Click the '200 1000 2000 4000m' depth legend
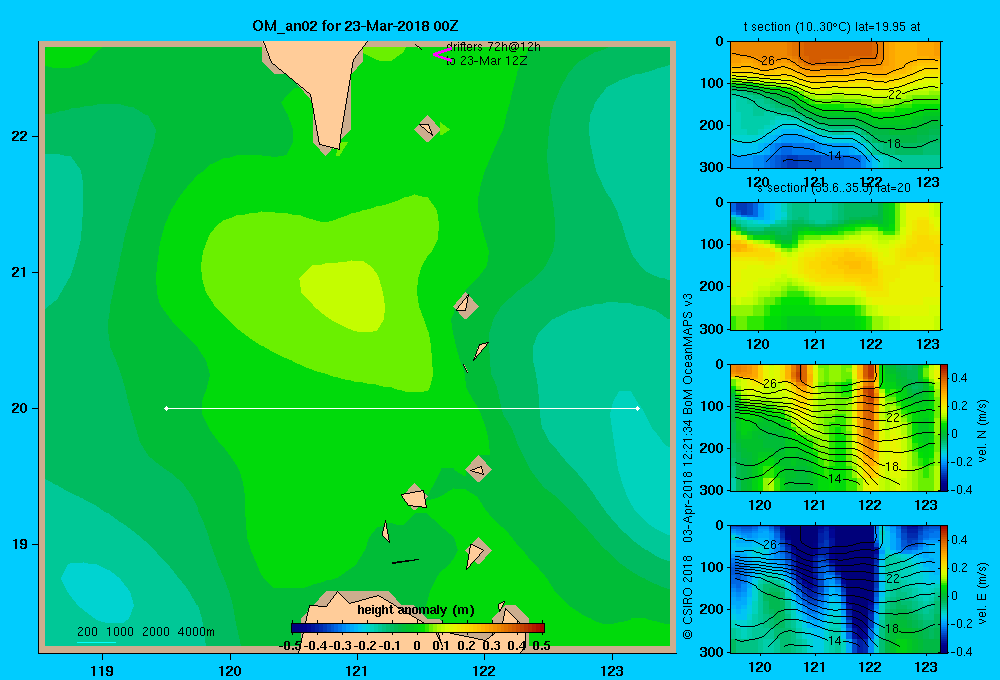This screenshot has height=680, width=1000. point(146,632)
